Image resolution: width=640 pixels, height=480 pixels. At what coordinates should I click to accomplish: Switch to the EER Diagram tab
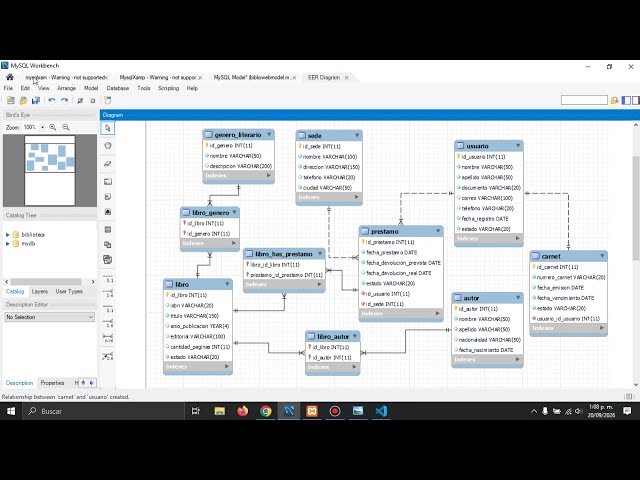(324, 77)
